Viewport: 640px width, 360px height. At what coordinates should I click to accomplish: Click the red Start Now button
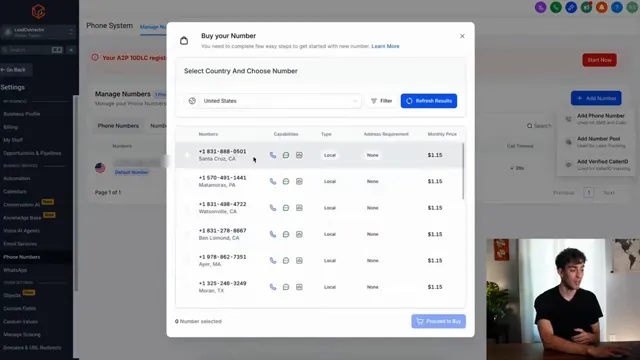599,60
